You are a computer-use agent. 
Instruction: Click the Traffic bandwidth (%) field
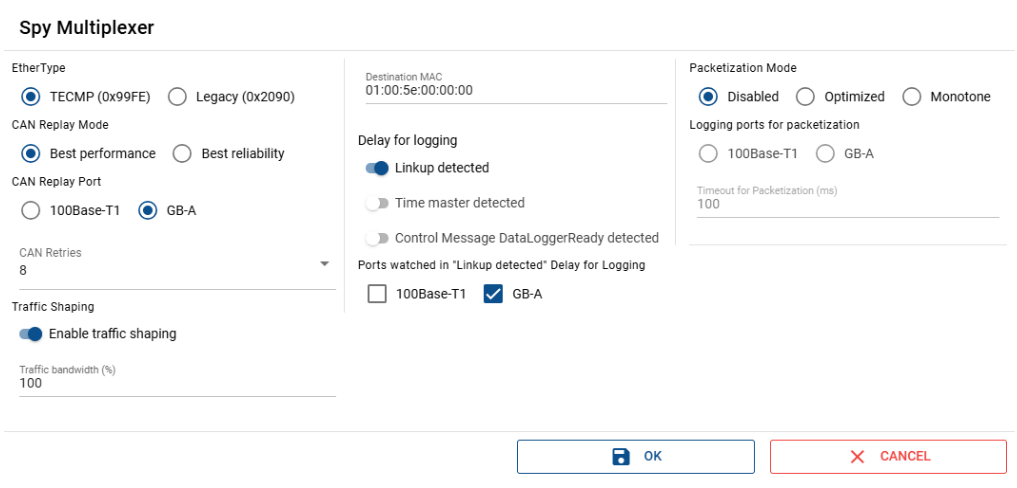(176, 383)
